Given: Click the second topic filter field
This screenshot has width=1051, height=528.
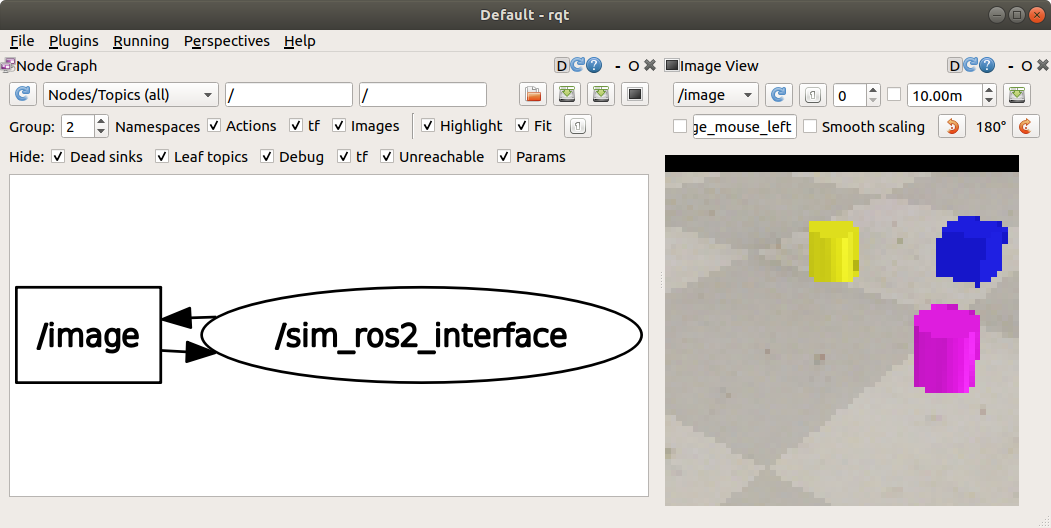Looking at the screenshot, I should [x=423, y=94].
